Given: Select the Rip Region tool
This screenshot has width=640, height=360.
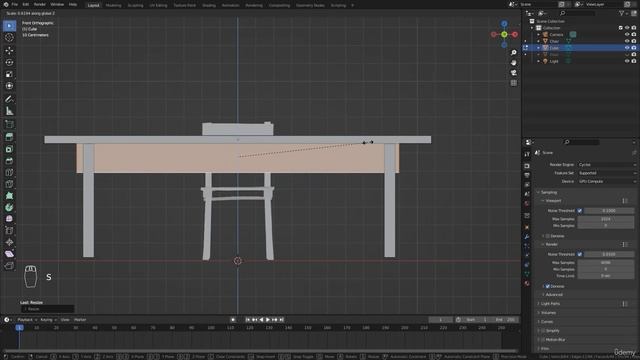Looking at the screenshot, I should pyautogui.click(x=9, y=266).
